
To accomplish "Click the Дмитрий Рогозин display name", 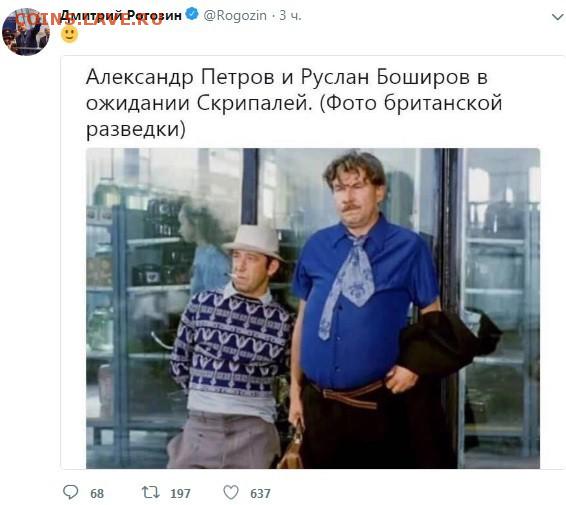I will 121,15.
